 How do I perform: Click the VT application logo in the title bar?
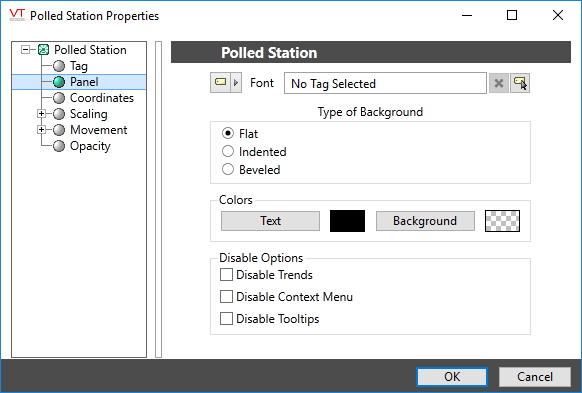17,15
